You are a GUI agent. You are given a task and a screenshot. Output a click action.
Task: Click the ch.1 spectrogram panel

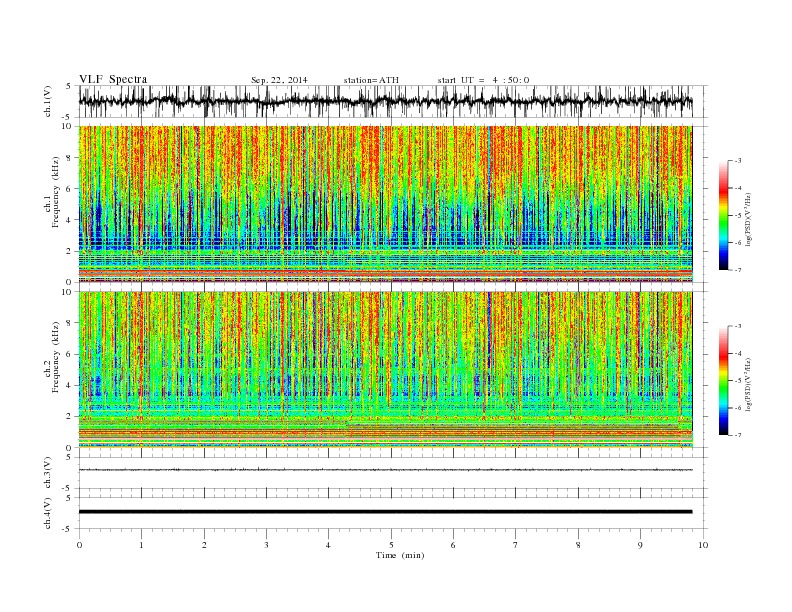[x=386, y=204]
